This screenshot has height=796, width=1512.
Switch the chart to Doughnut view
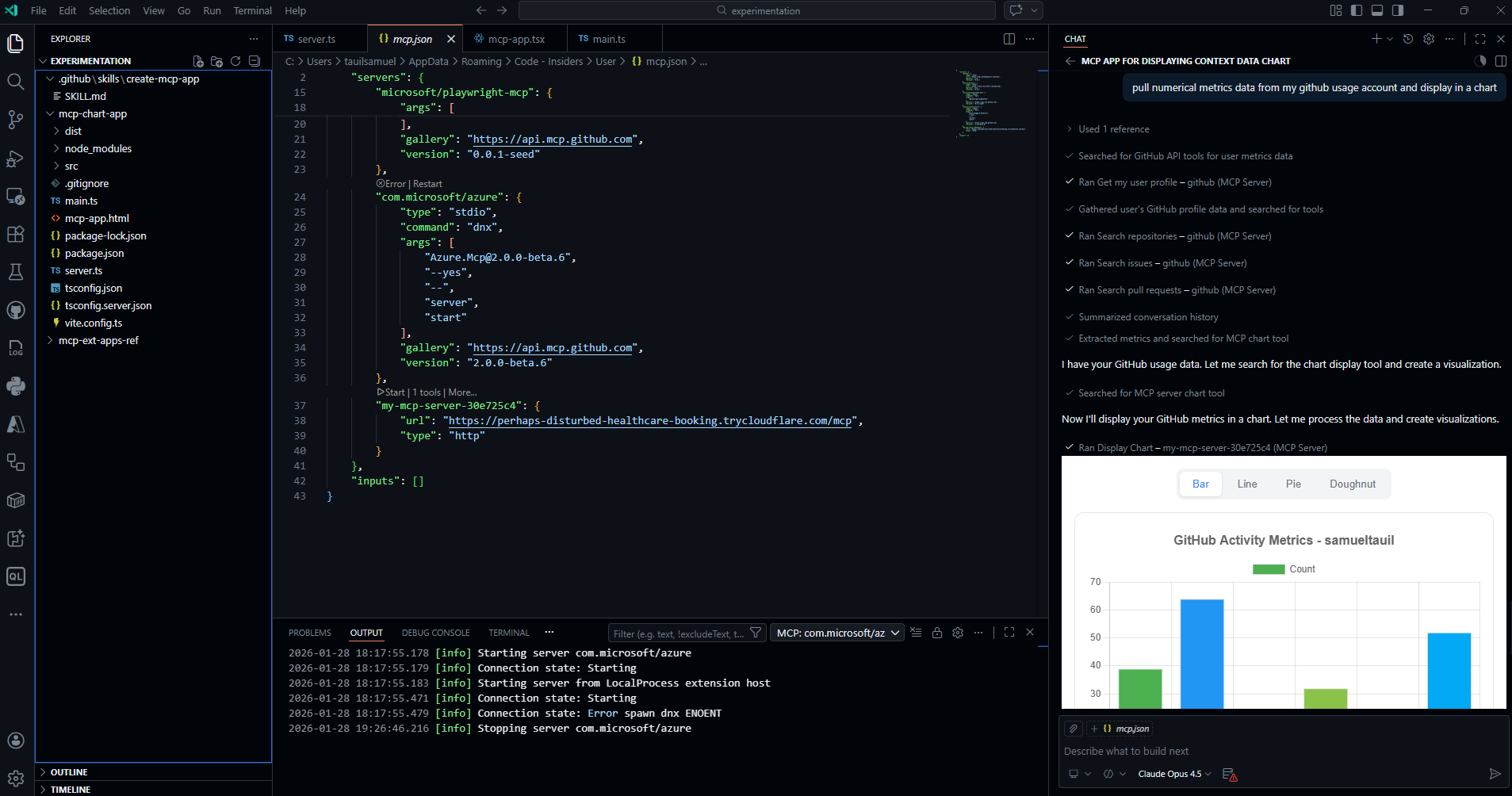(x=1352, y=484)
